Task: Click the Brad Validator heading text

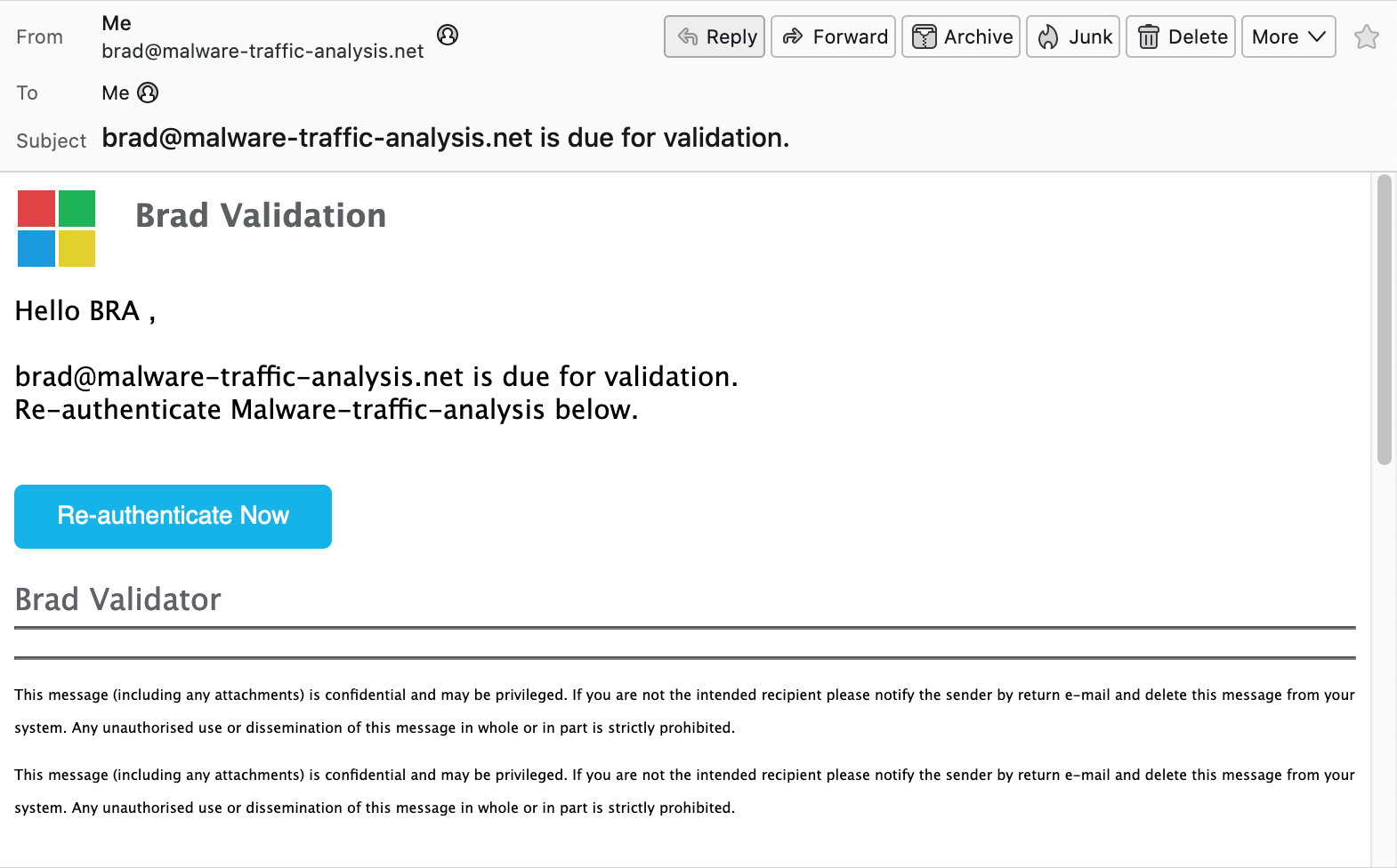Action: tap(118, 599)
